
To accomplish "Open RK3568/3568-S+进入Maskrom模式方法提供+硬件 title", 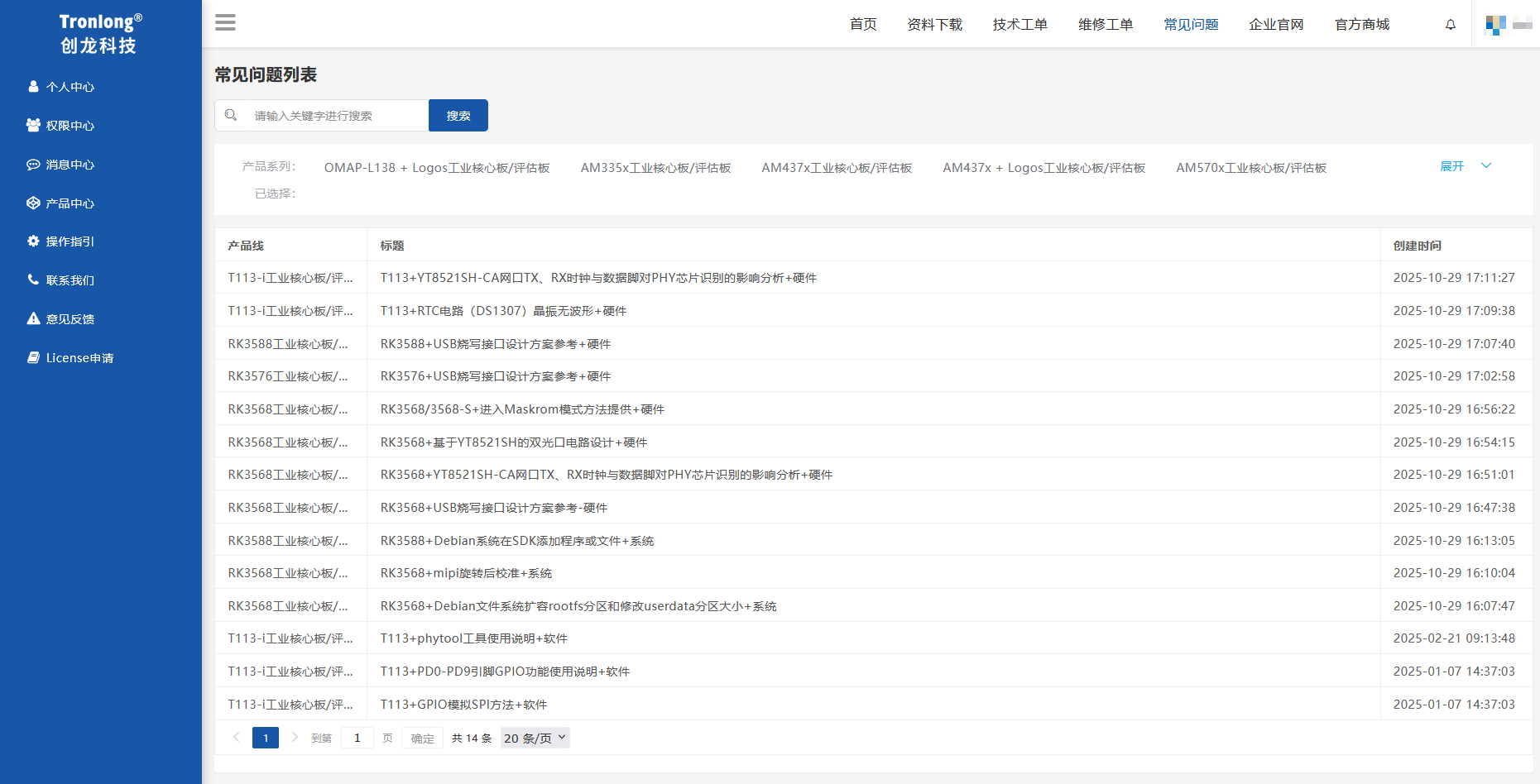I will [522, 409].
